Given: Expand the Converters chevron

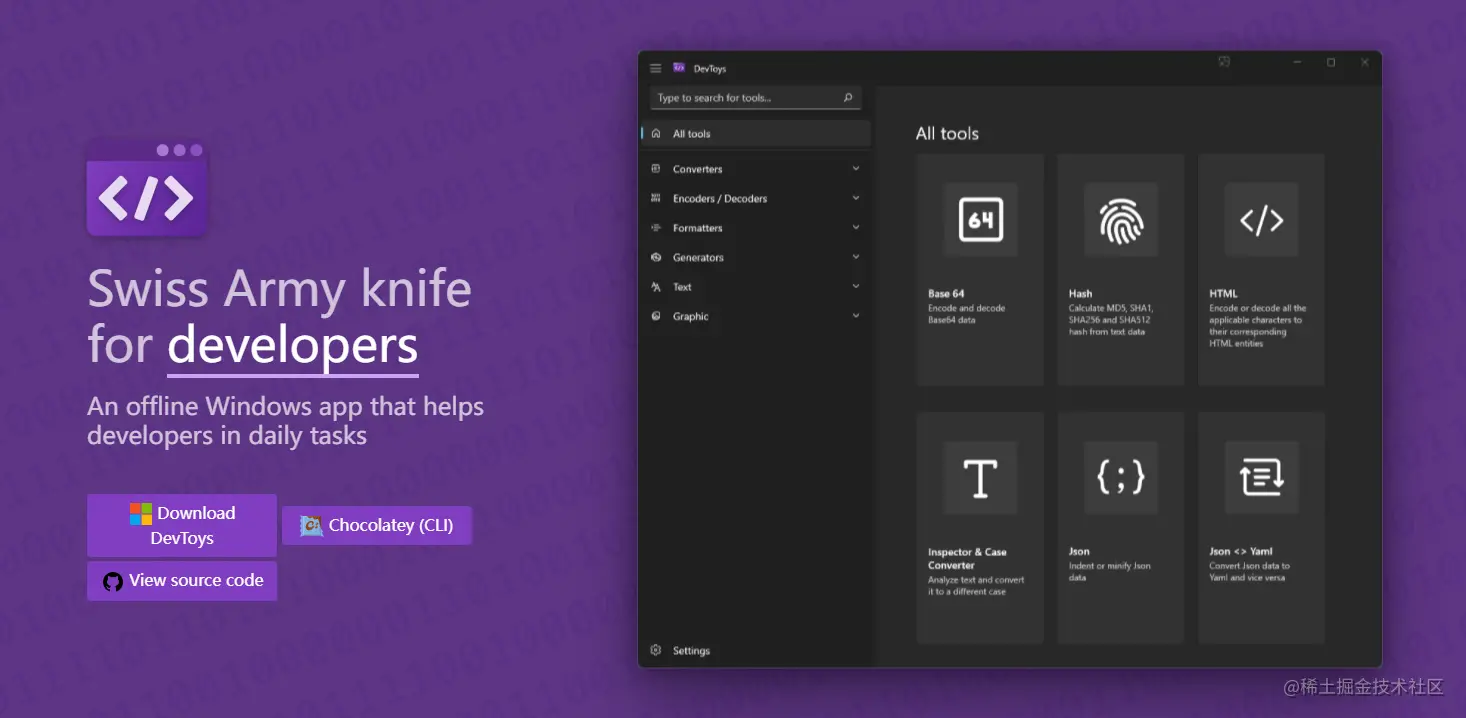Looking at the screenshot, I should [x=856, y=169].
